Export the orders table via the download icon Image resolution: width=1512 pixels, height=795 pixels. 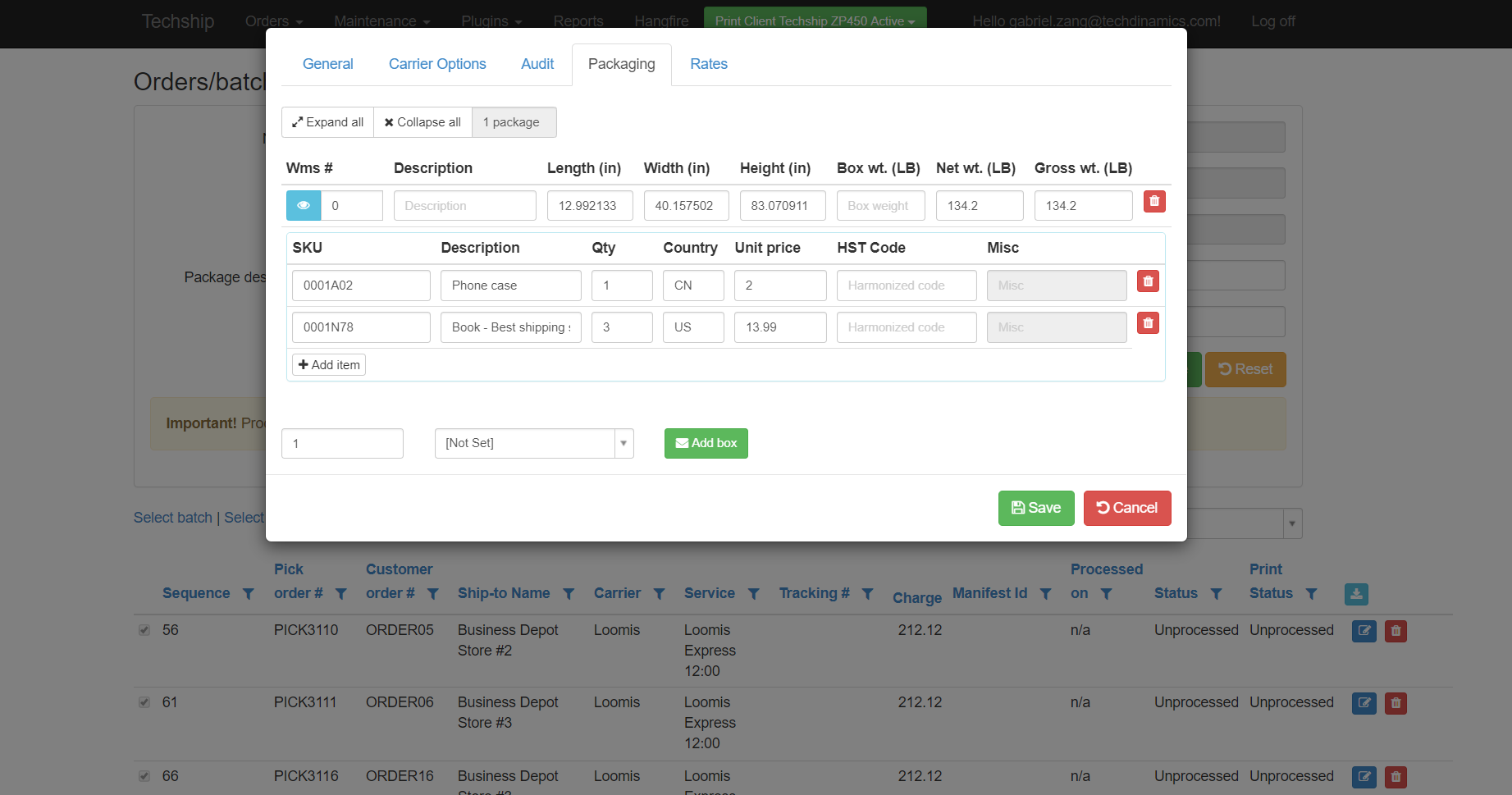point(1356,594)
